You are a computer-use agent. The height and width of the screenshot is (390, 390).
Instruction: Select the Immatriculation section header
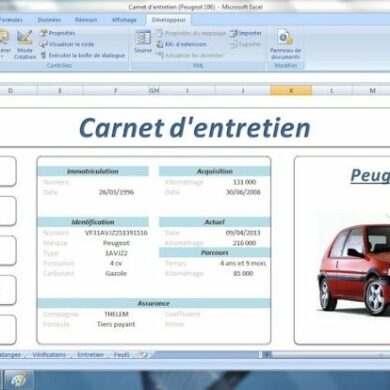tap(93, 171)
